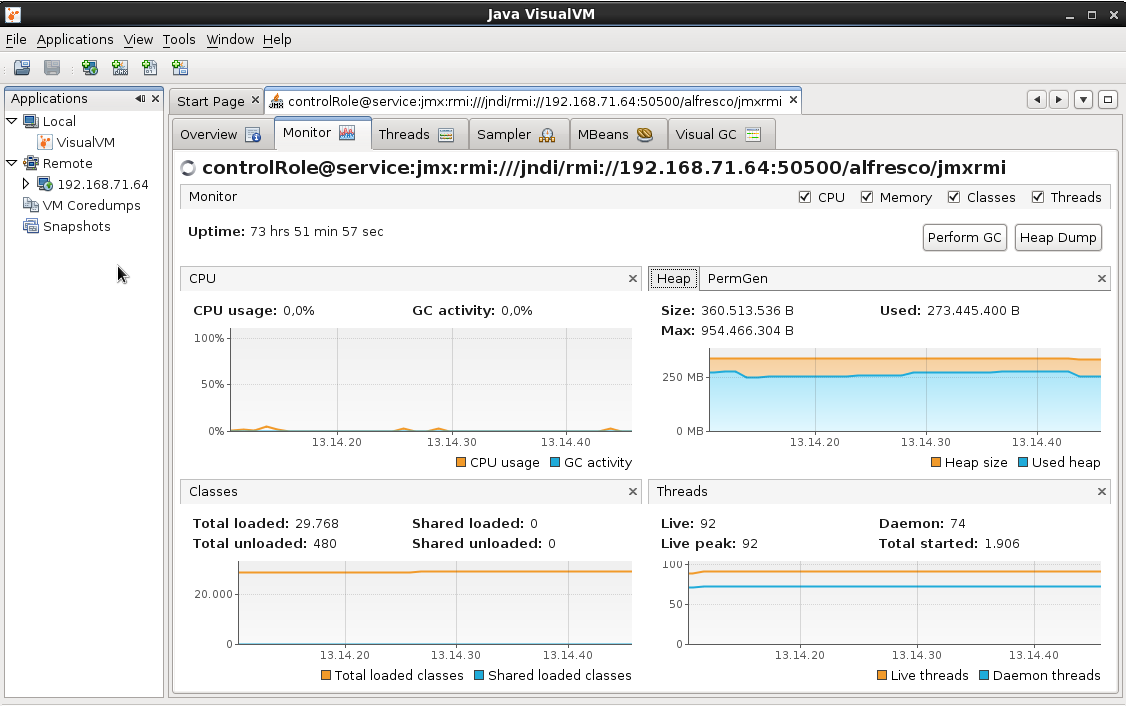Uncheck the Threads monitor checkbox
Screen dimensions: 1126x706
[1038, 197]
